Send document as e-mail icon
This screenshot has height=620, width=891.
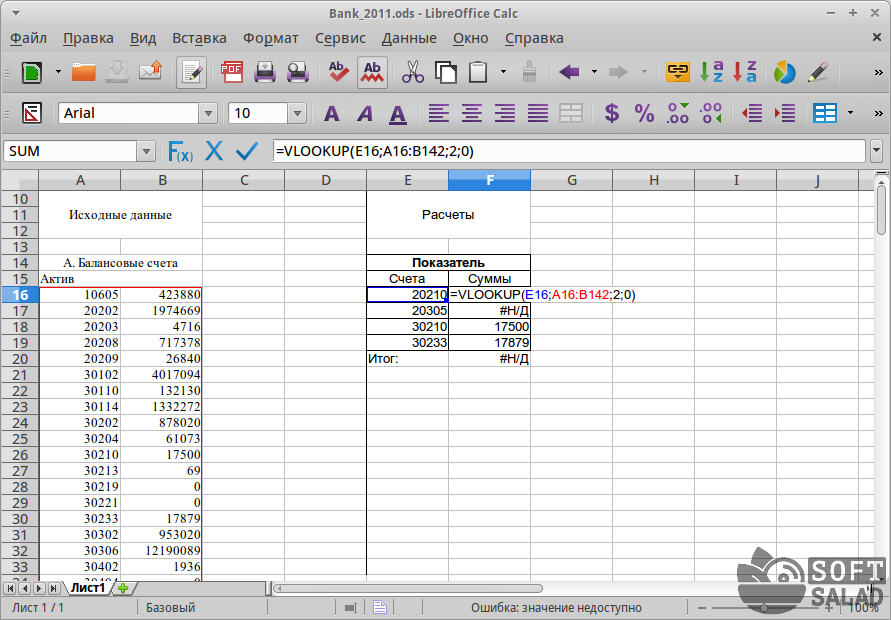151,73
